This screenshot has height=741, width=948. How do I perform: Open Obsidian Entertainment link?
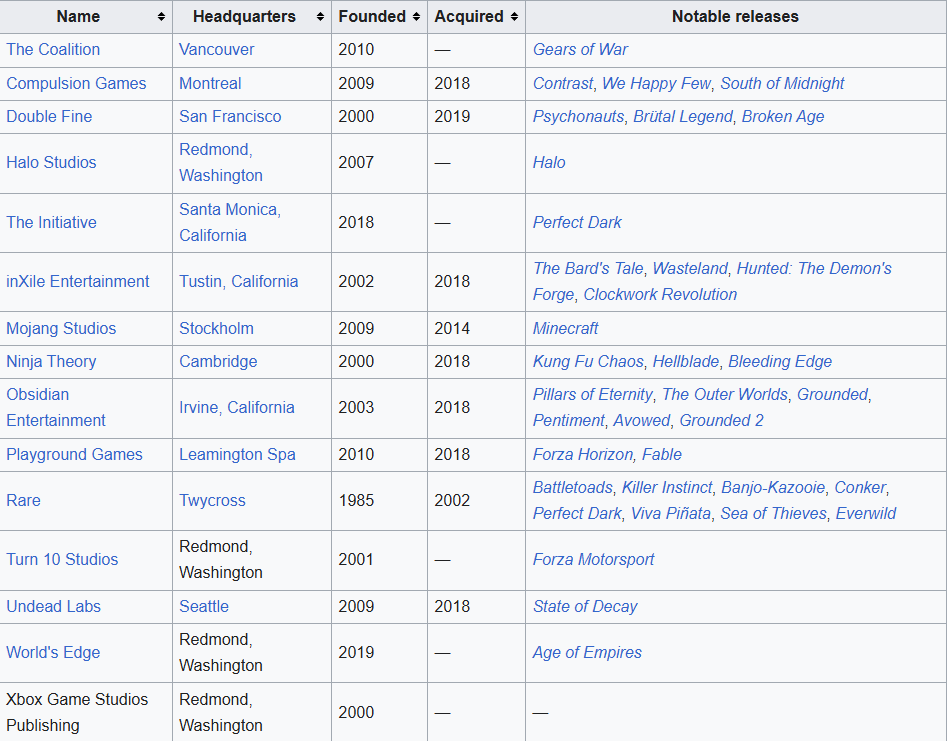point(56,407)
